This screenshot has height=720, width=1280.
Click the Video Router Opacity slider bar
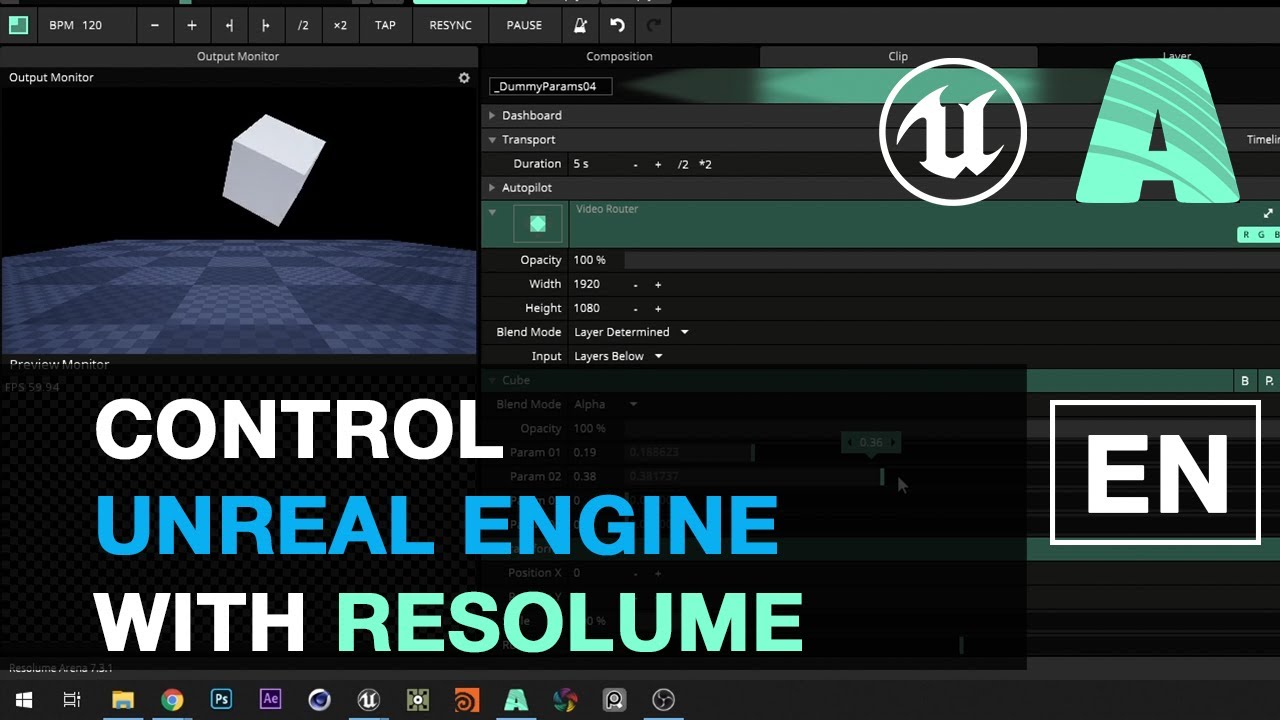(x=952, y=260)
